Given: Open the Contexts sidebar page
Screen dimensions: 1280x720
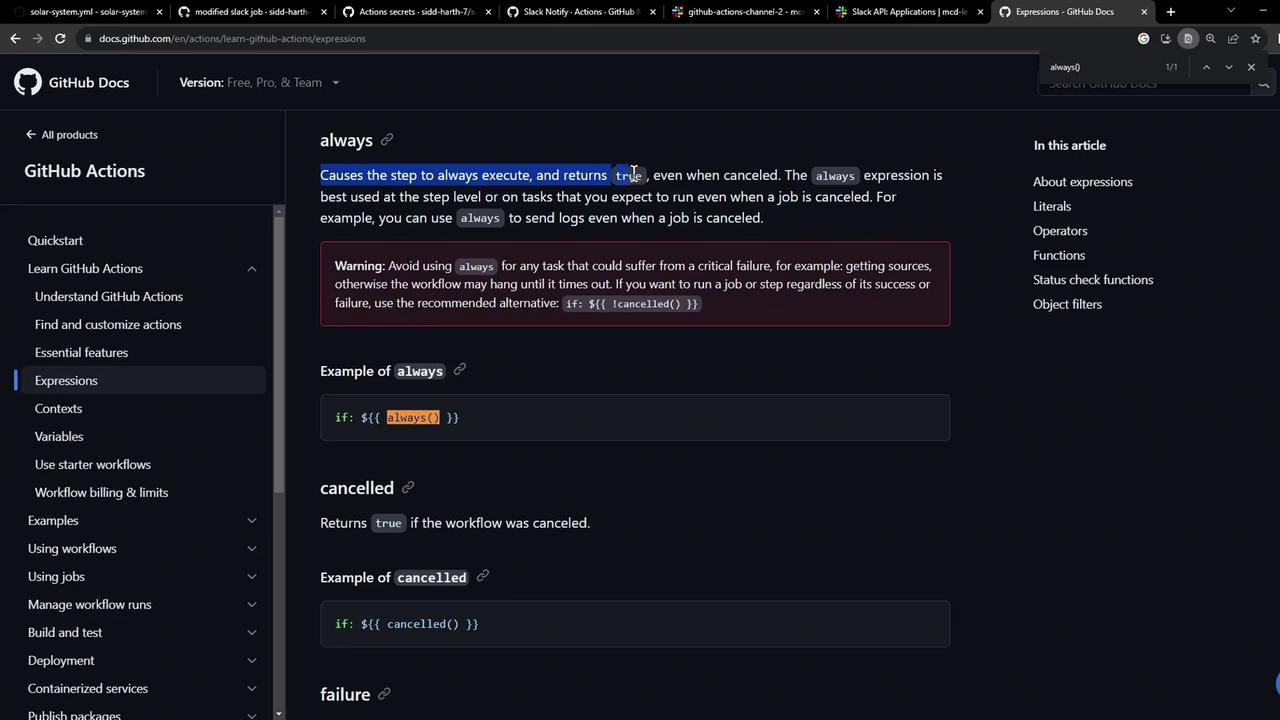Looking at the screenshot, I should (58, 409).
